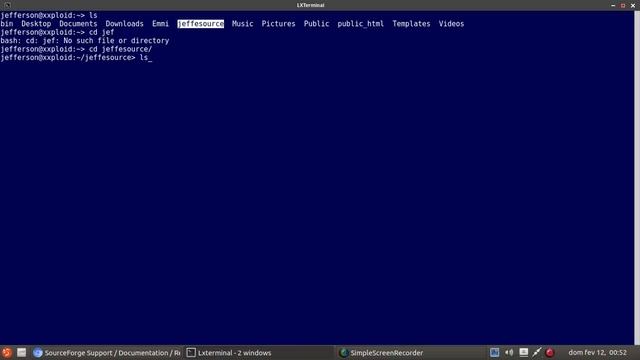This screenshot has height=360, width=640.
Task: Click the 'cd jeffesource/' command text
Action: click(x=120, y=49)
